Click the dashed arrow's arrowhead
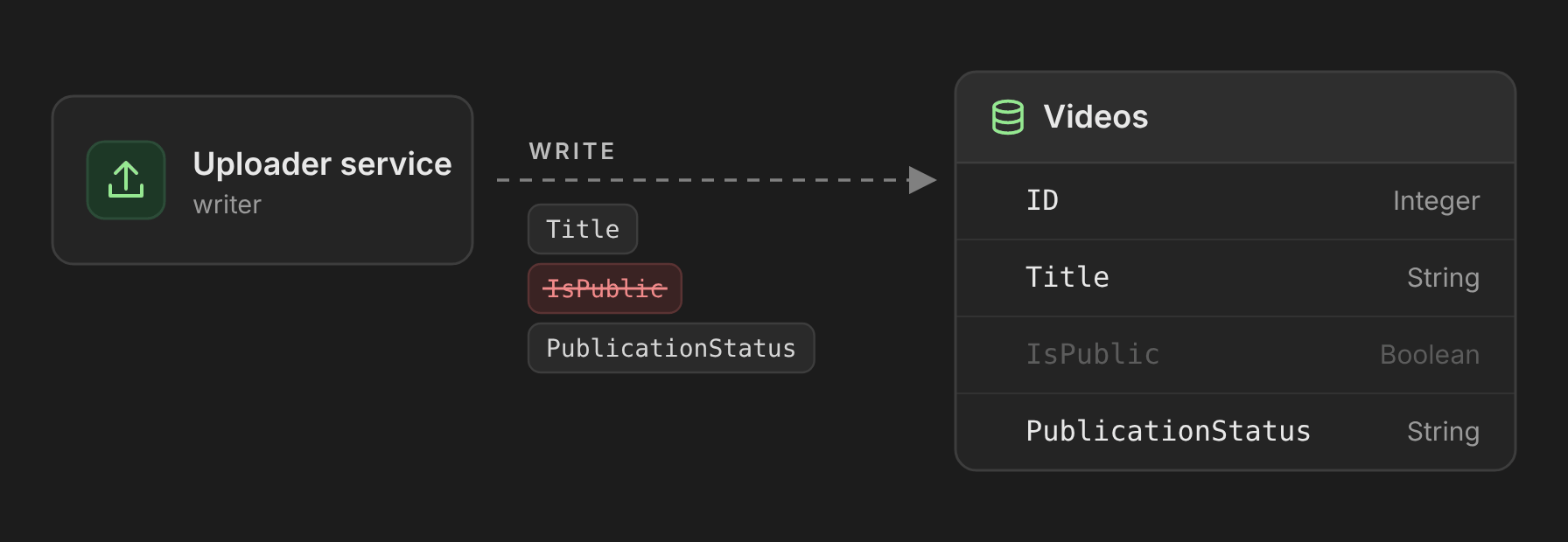The image size is (1568, 542). click(923, 180)
